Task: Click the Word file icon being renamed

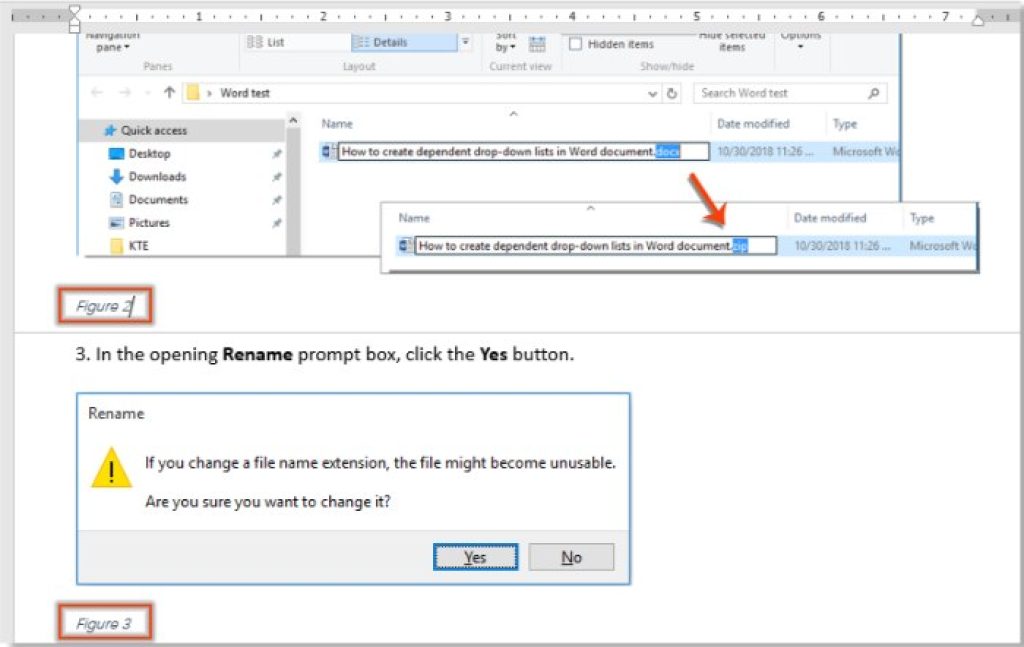Action: pos(327,151)
